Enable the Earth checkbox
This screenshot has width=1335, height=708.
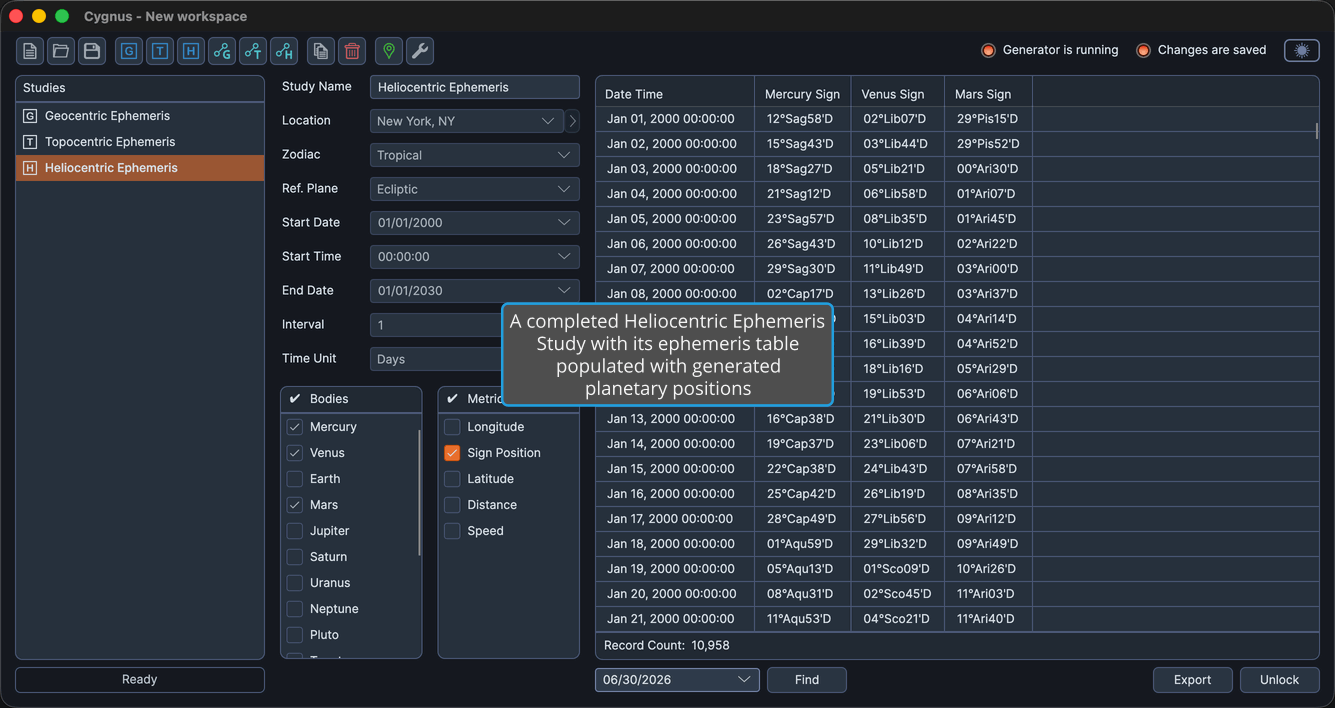[295, 479]
